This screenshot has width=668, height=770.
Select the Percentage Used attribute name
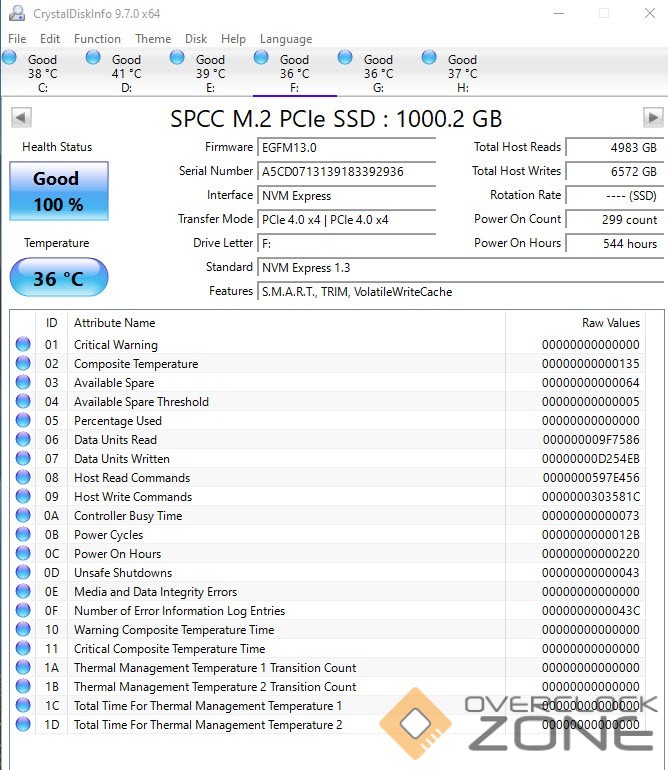click(118, 421)
